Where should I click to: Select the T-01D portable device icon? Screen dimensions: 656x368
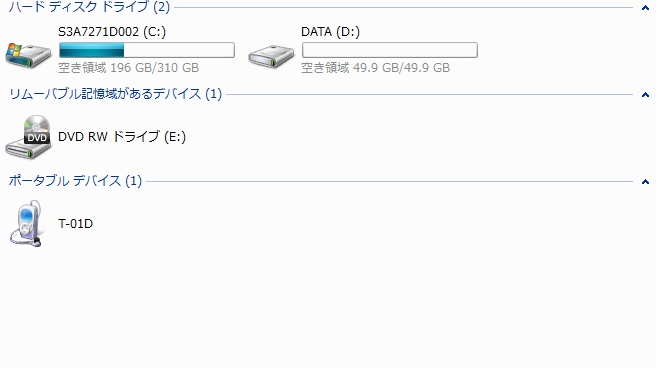pyautogui.click(x=26, y=223)
